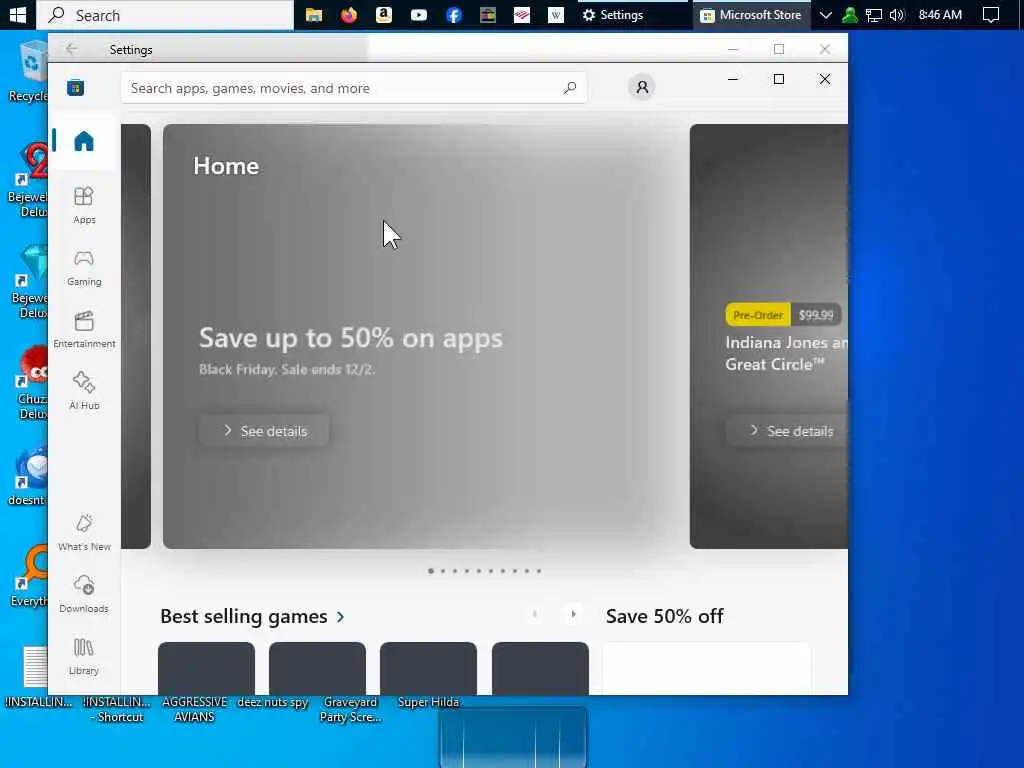Screen dimensions: 1024x768
Task: Open the Library page
Action: coord(84,656)
